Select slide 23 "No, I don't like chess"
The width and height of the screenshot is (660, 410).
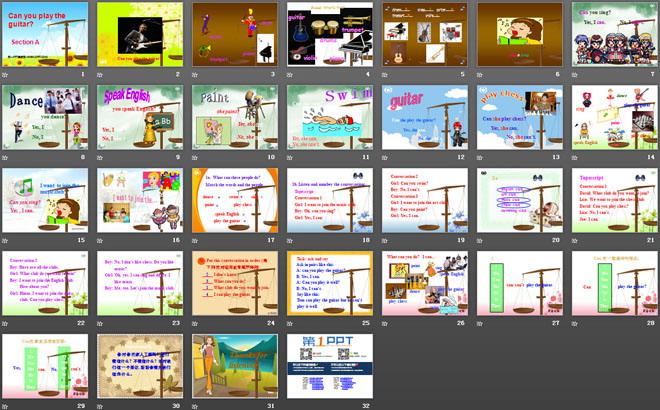tap(140, 283)
